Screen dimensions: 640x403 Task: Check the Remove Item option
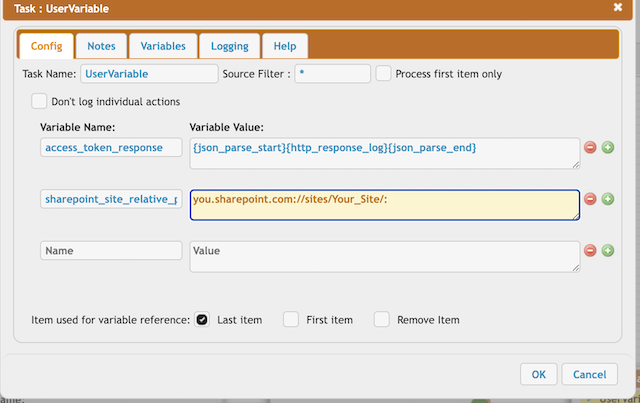point(382,319)
